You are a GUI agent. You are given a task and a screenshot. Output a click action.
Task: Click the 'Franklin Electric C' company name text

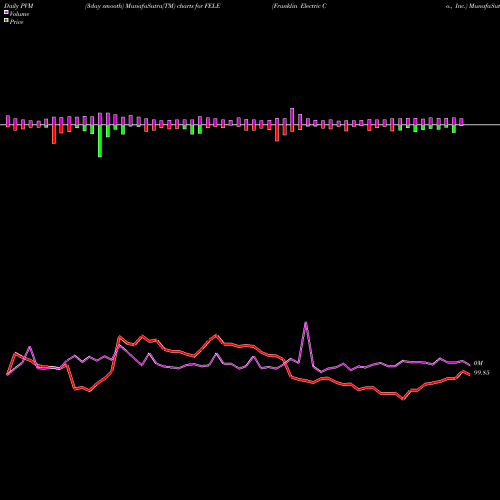pyautogui.click(x=300, y=6)
